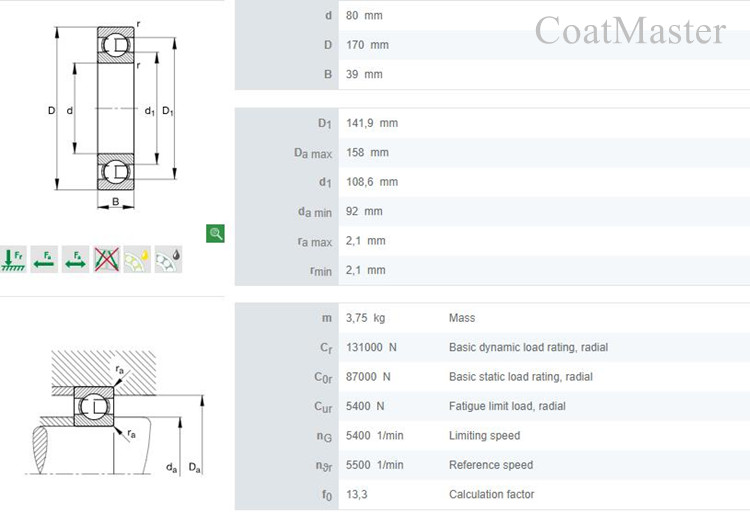Select the mass value 3,75 kg

click(x=365, y=318)
